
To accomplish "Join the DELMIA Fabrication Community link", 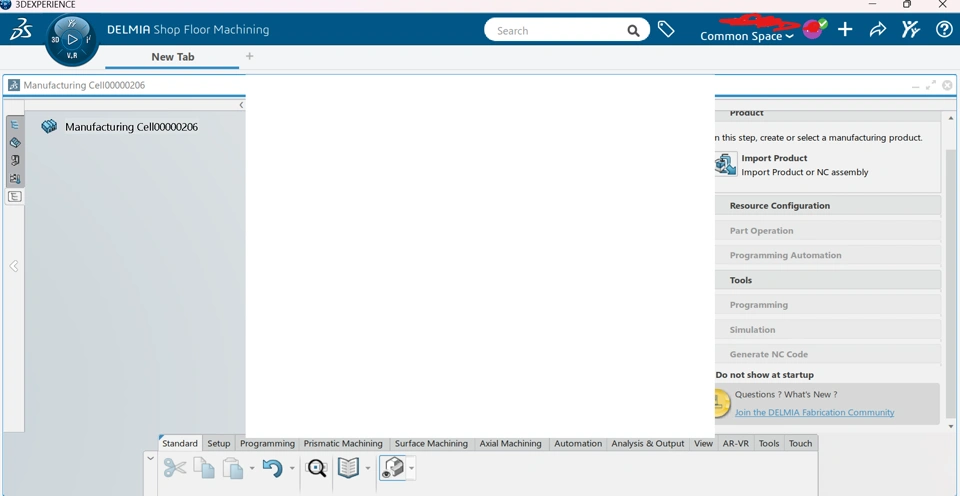I will (814, 412).
